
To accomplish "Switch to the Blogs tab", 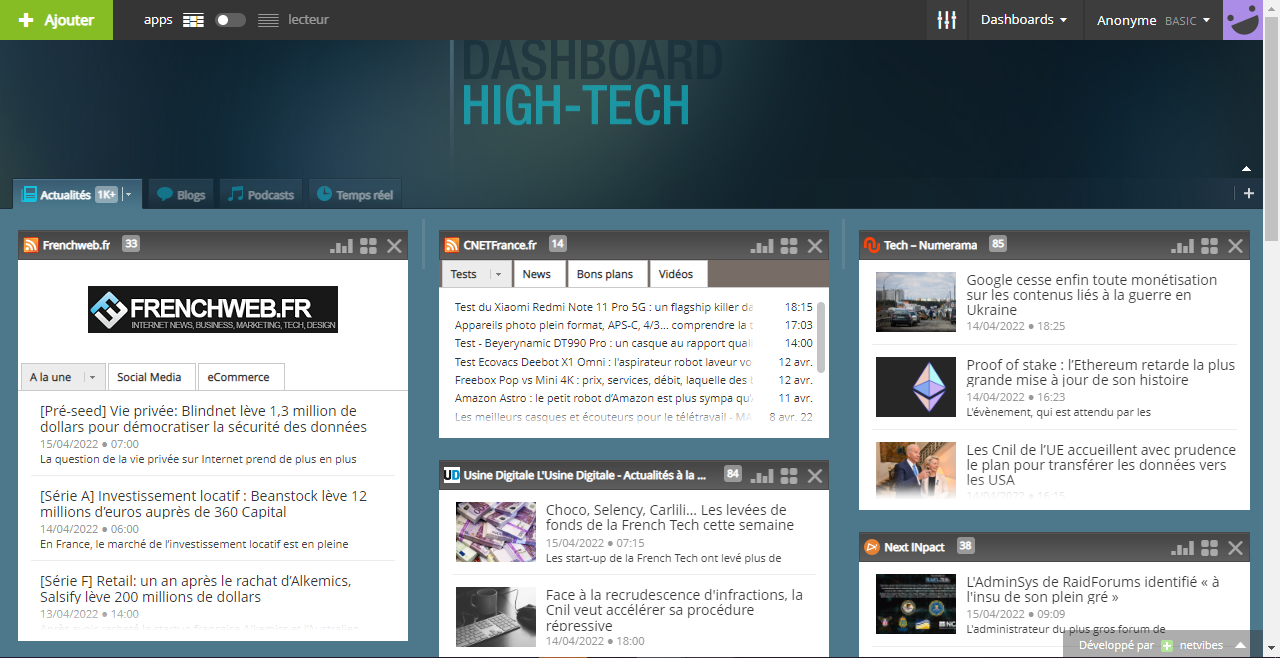I will tap(181, 195).
